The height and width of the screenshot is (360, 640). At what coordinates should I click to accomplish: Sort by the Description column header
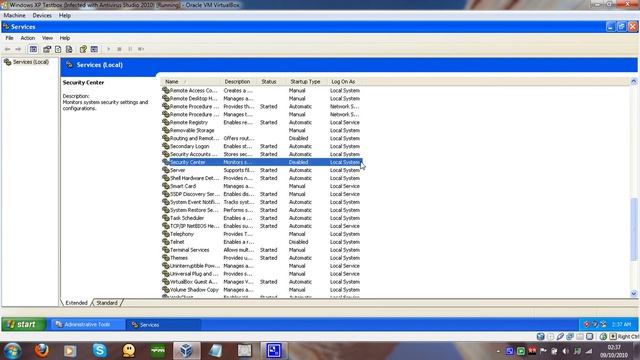tap(239, 82)
